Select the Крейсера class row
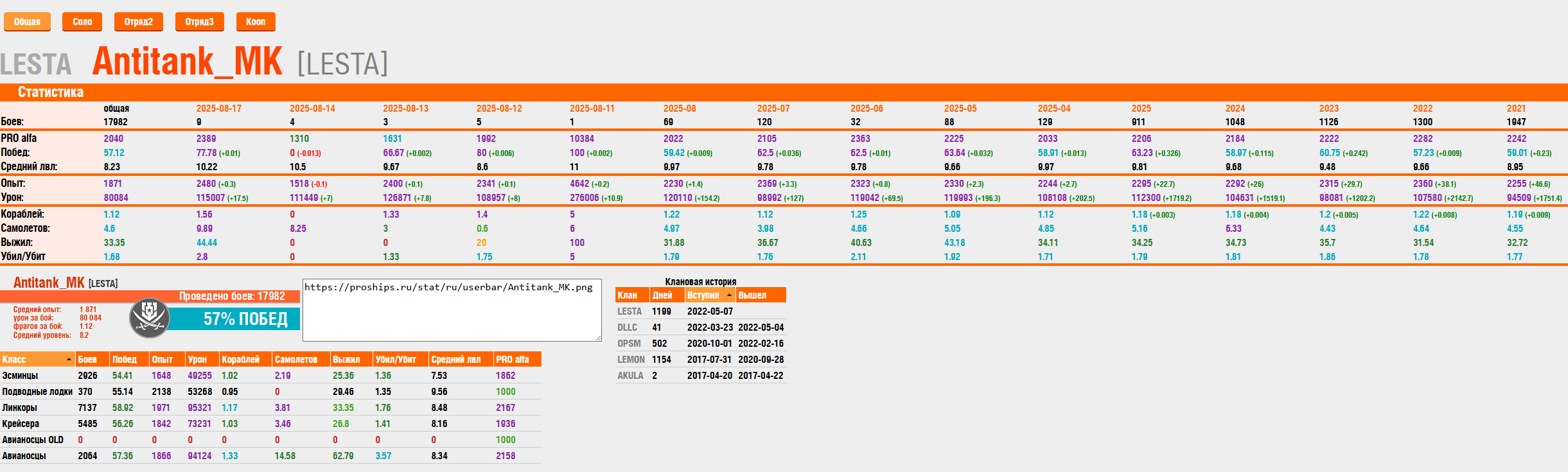Image resolution: width=1568 pixels, height=472 pixels. click(x=270, y=424)
